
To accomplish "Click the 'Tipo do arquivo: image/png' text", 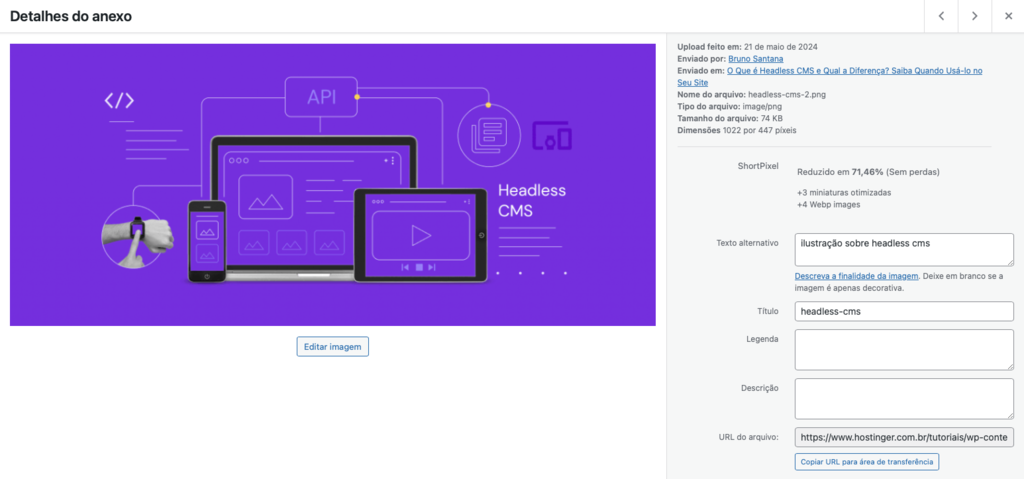I will pyautogui.click(x=729, y=107).
